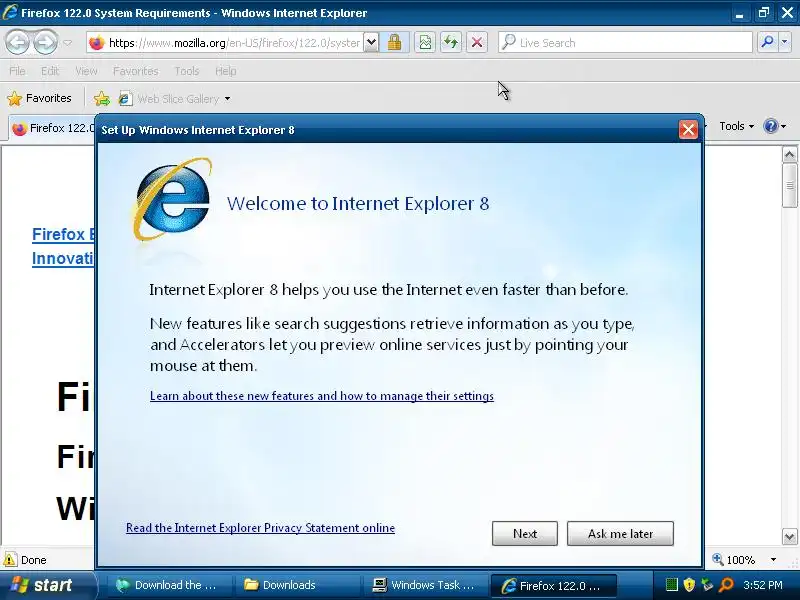Open the Firefox link on the page
This screenshot has height=600, width=800.
pyautogui.click(x=63, y=234)
